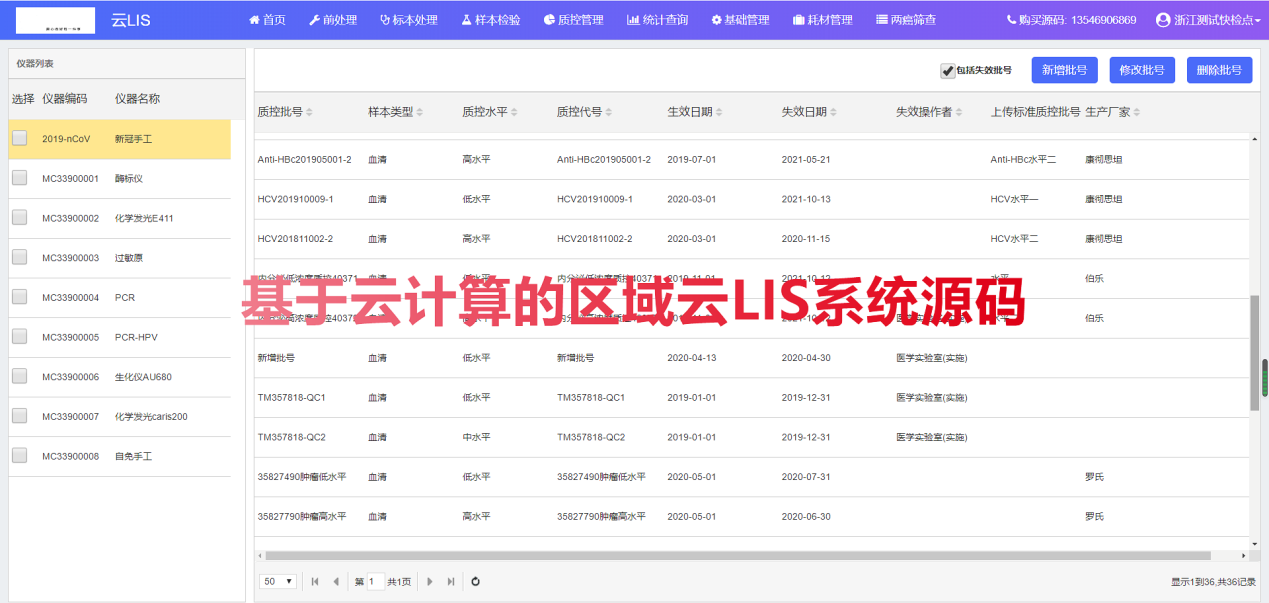Click the table horizontal scrollbar

[738, 555]
